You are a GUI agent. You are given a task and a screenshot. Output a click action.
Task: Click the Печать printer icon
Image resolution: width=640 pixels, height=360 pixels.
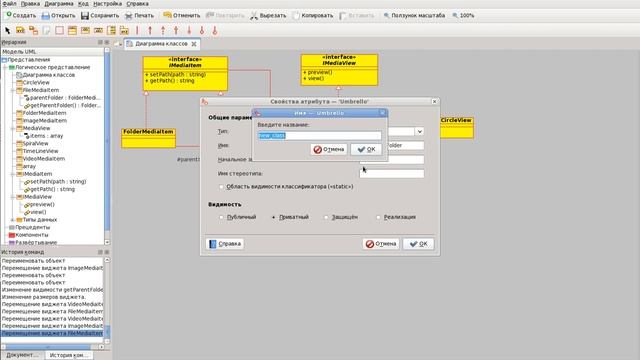pos(129,16)
